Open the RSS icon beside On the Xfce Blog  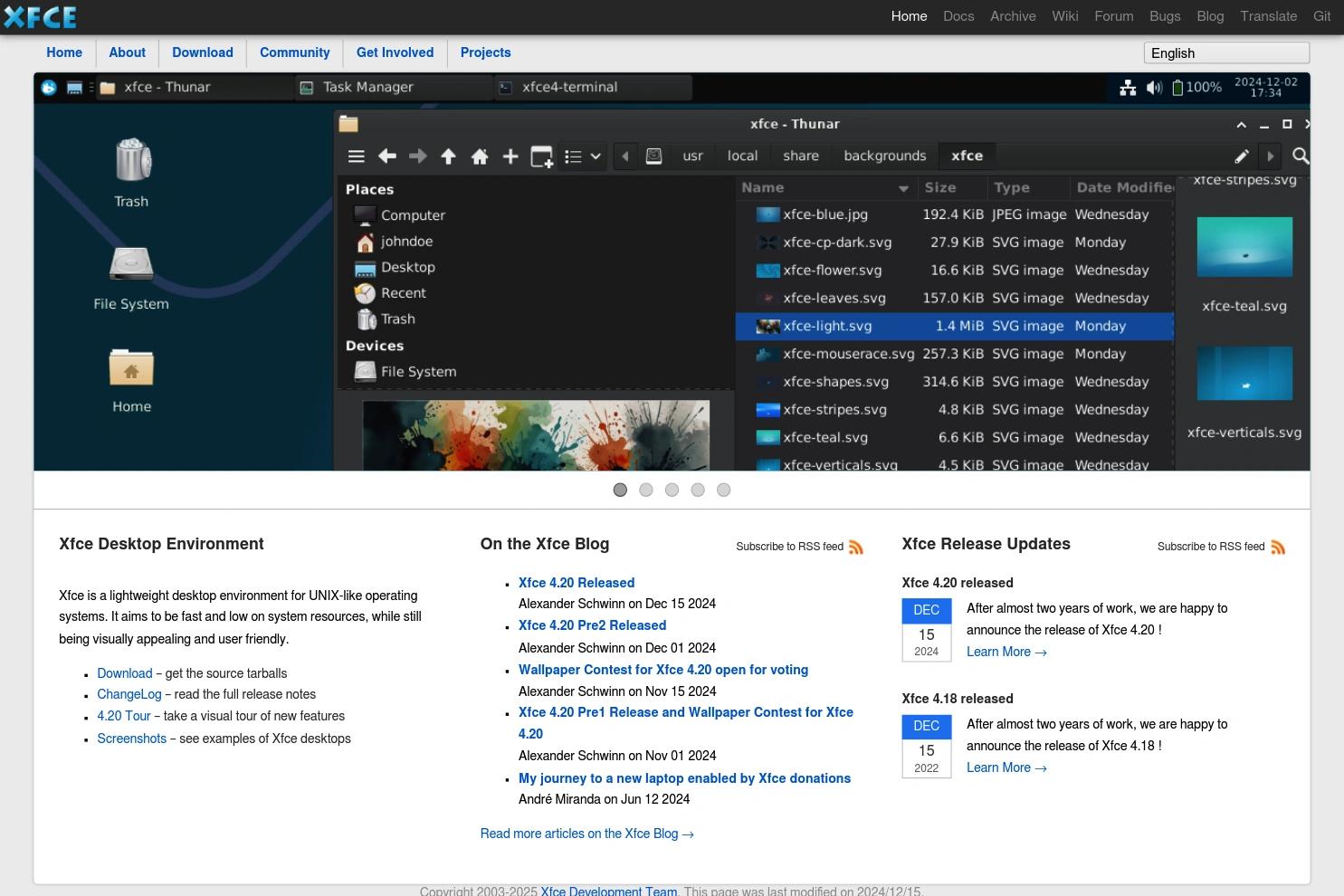[855, 547]
